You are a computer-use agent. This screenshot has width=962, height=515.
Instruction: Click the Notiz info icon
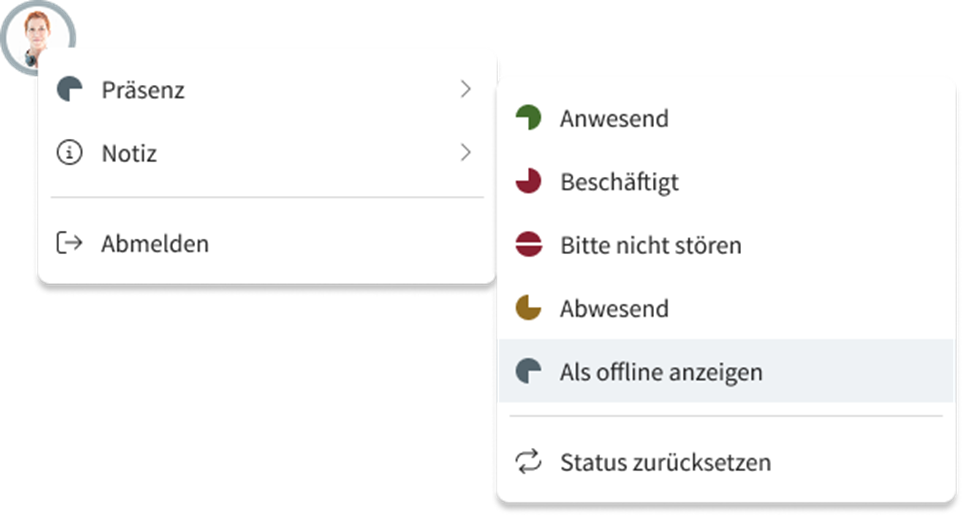(x=69, y=154)
